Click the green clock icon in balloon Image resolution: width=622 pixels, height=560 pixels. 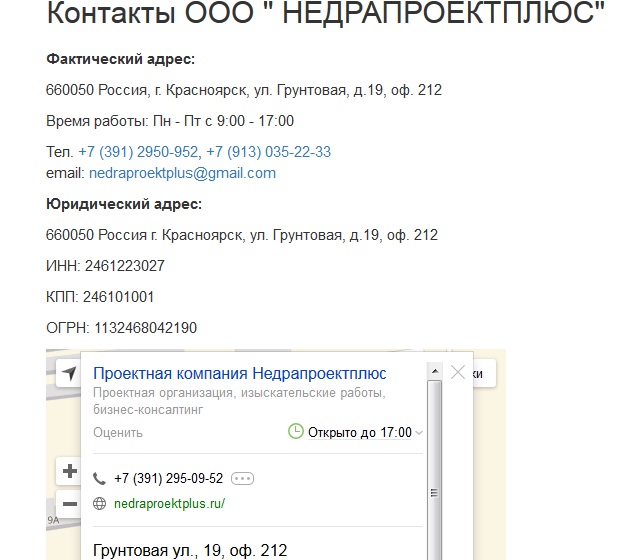[x=295, y=432]
